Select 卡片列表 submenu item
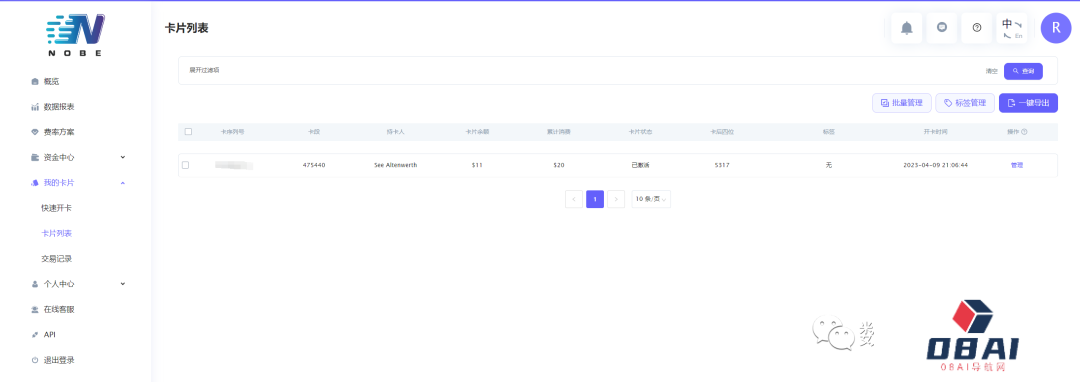 point(56,233)
